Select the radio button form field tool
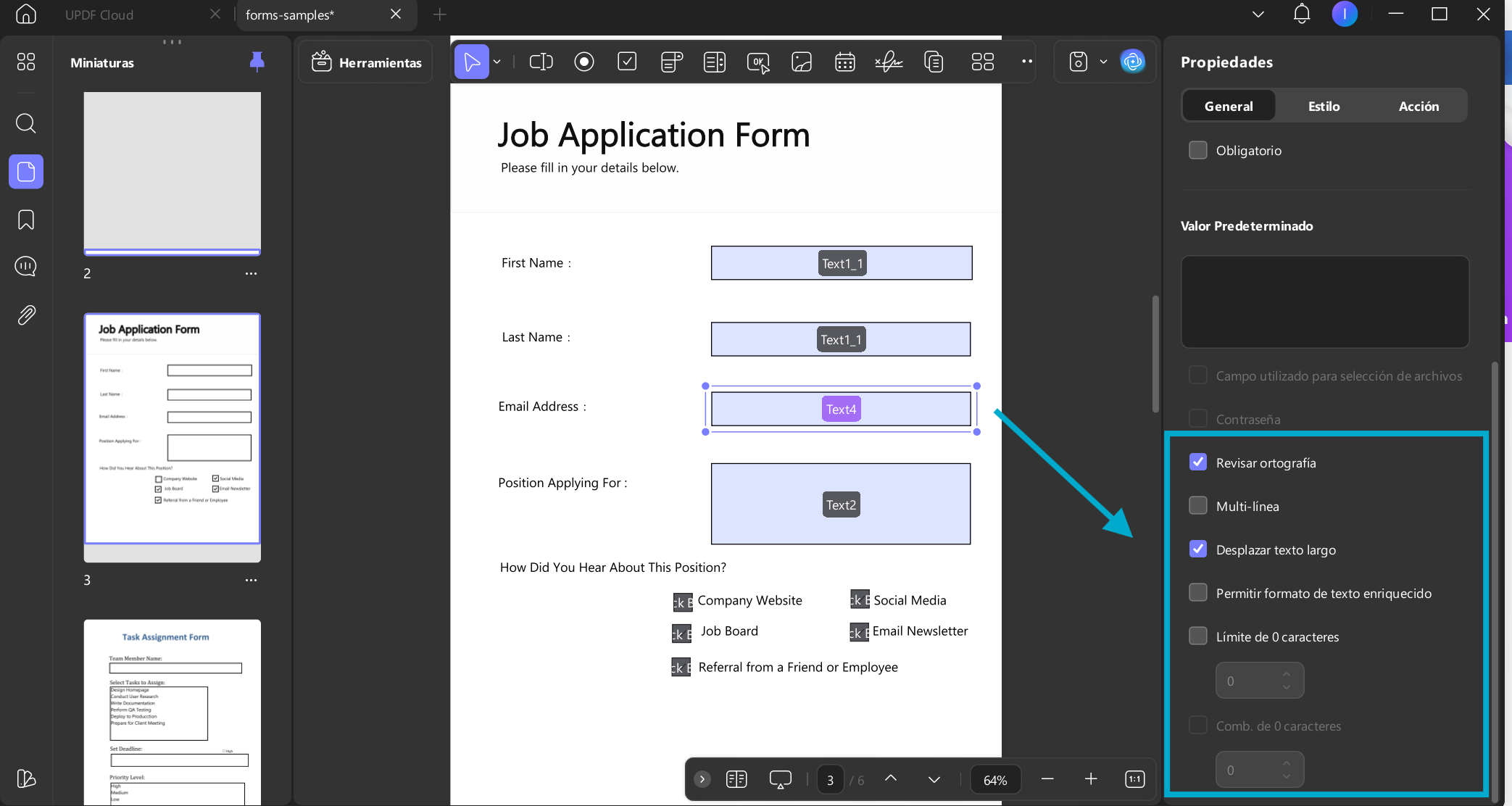 583,62
